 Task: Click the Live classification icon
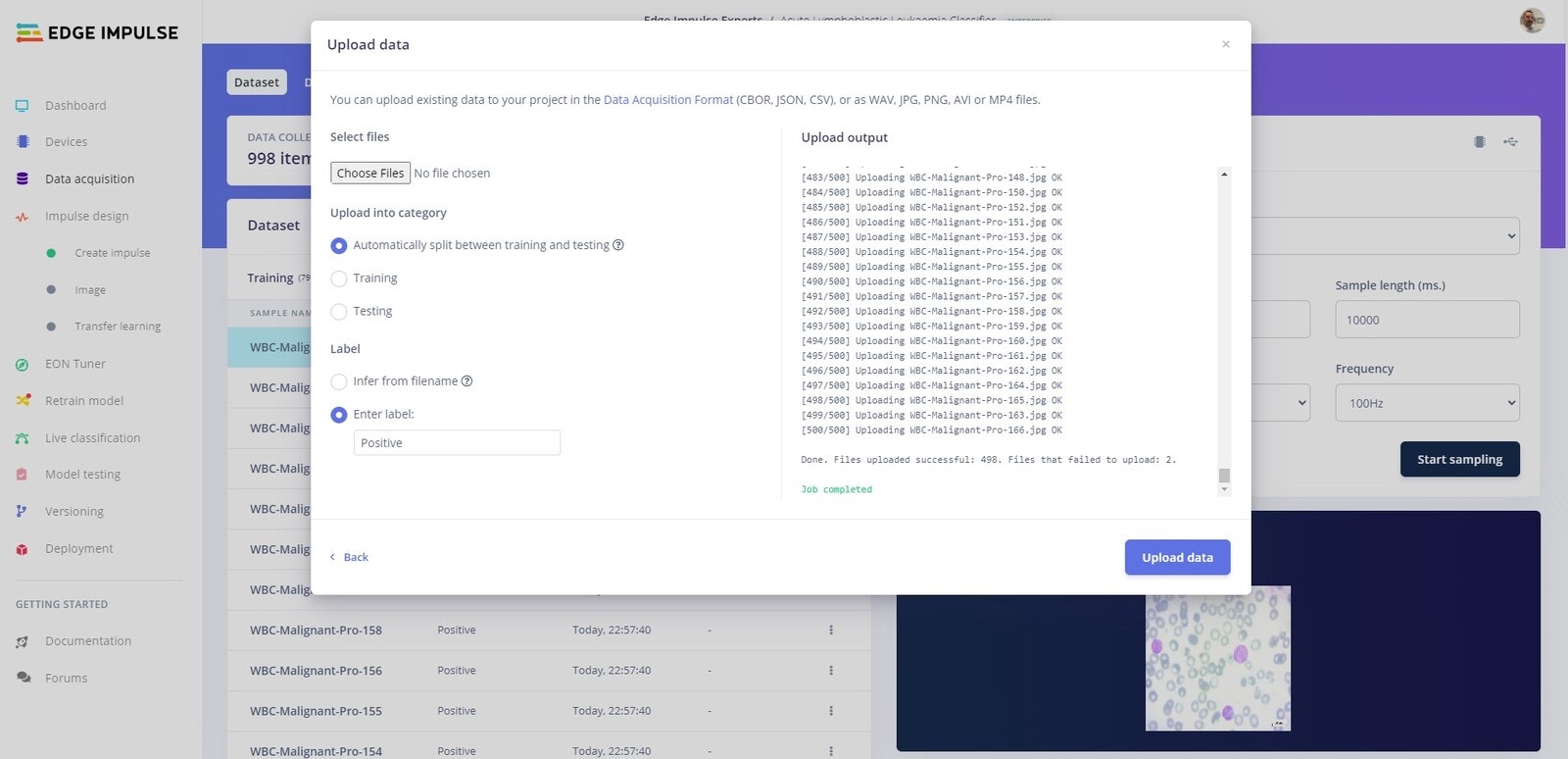[22, 438]
